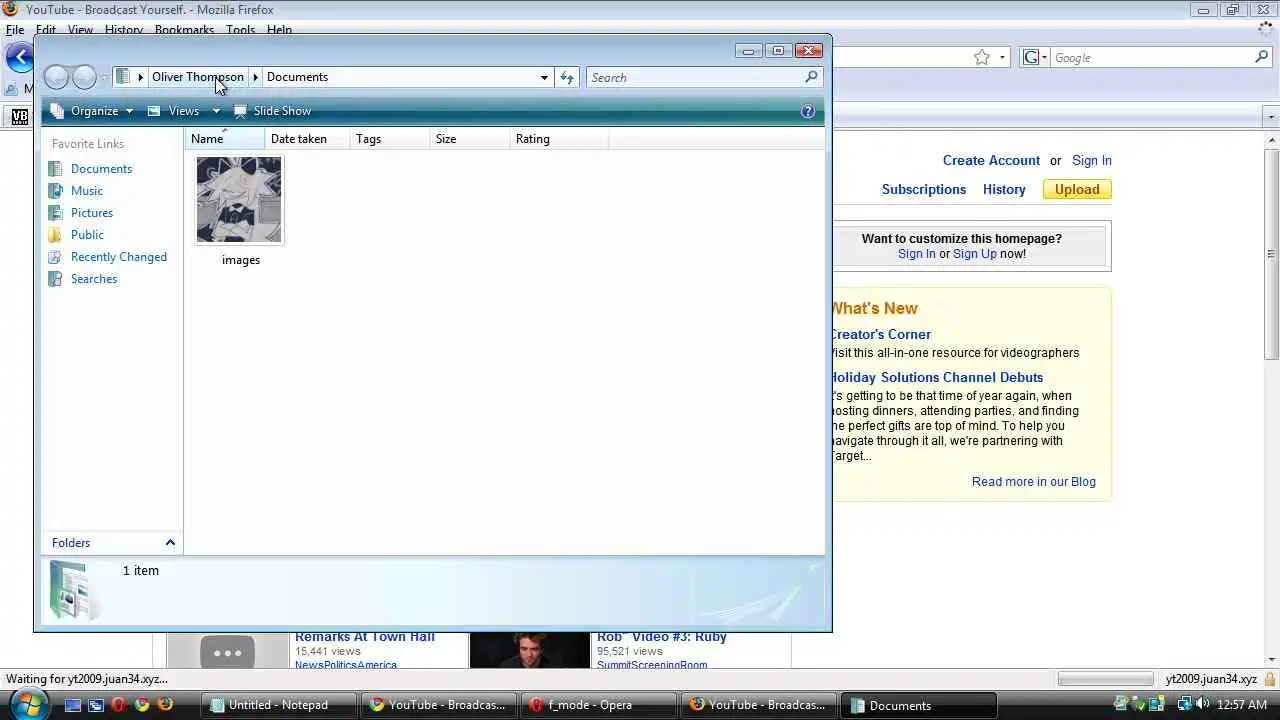This screenshot has height=720, width=1280.
Task: Click the images file name label
Action: coord(241,260)
